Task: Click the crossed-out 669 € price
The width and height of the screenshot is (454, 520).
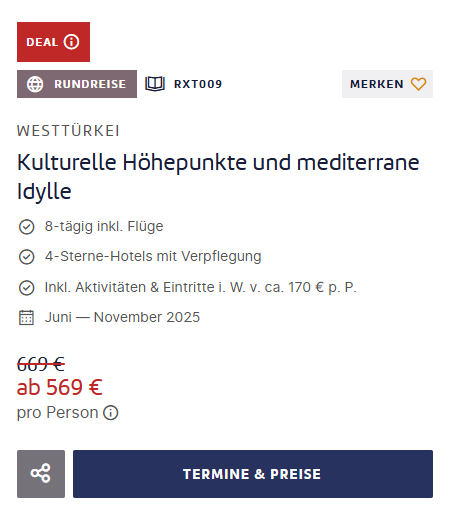Action: (x=41, y=364)
